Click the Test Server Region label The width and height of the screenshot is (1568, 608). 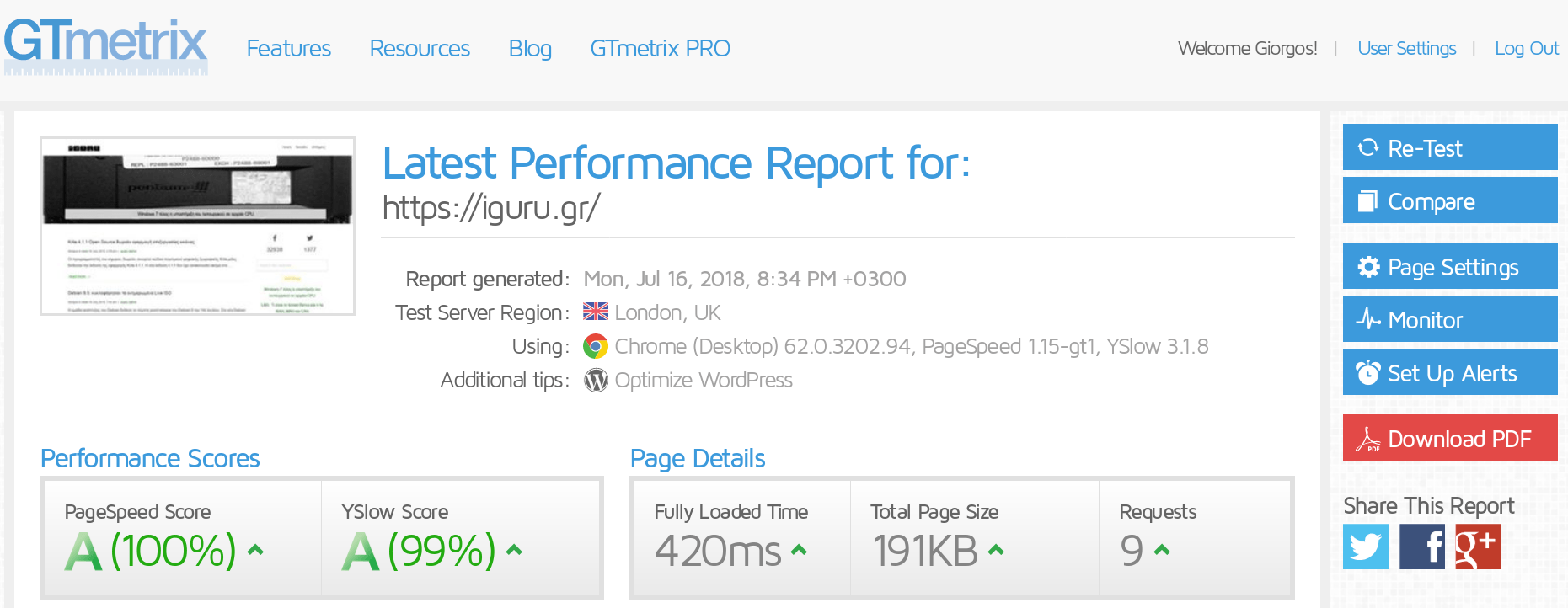coord(482,312)
